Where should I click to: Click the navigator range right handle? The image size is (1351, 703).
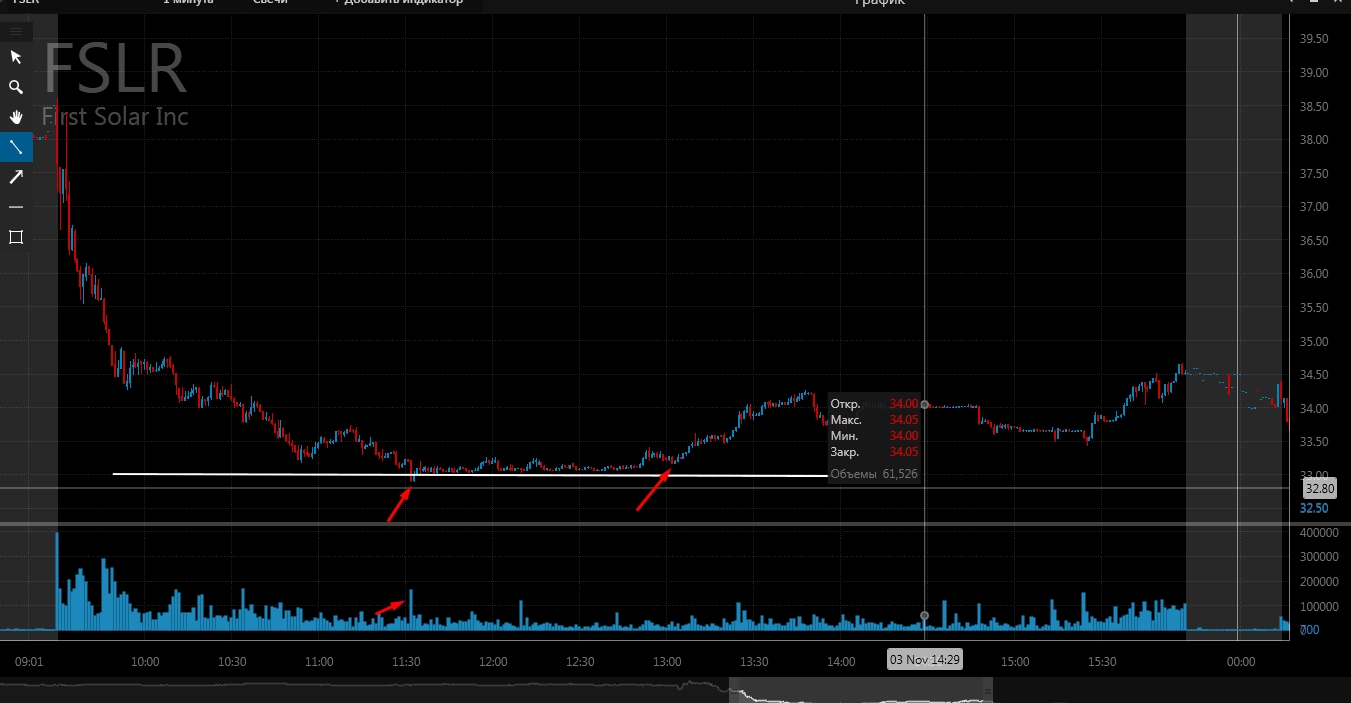[988, 690]
